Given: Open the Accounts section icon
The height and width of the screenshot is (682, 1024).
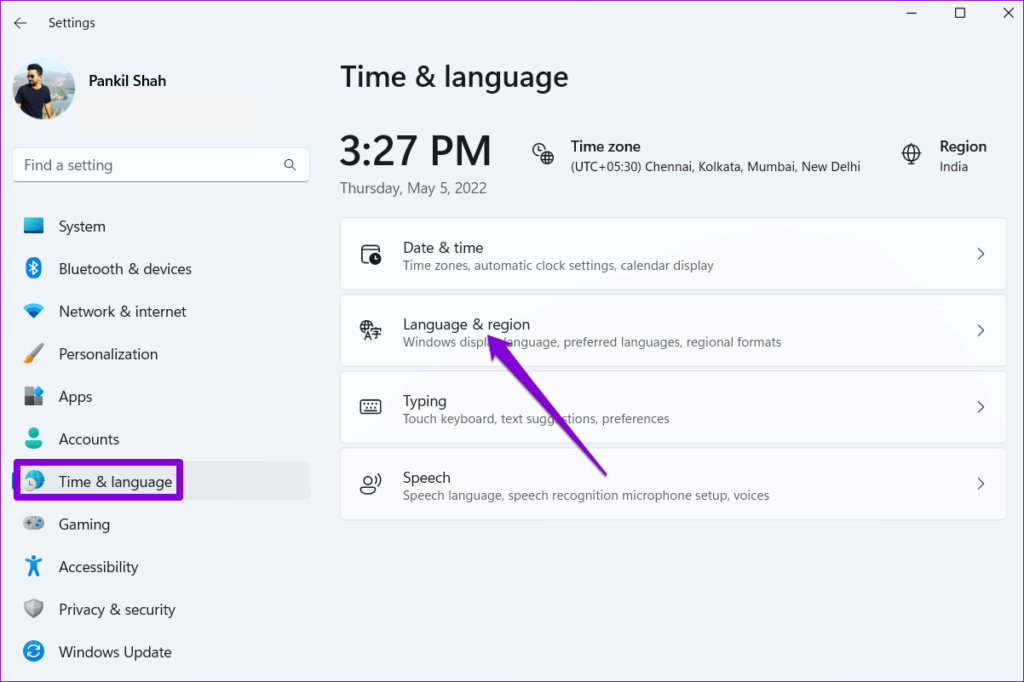Looking at the screenshot, I should pos(34,438).
